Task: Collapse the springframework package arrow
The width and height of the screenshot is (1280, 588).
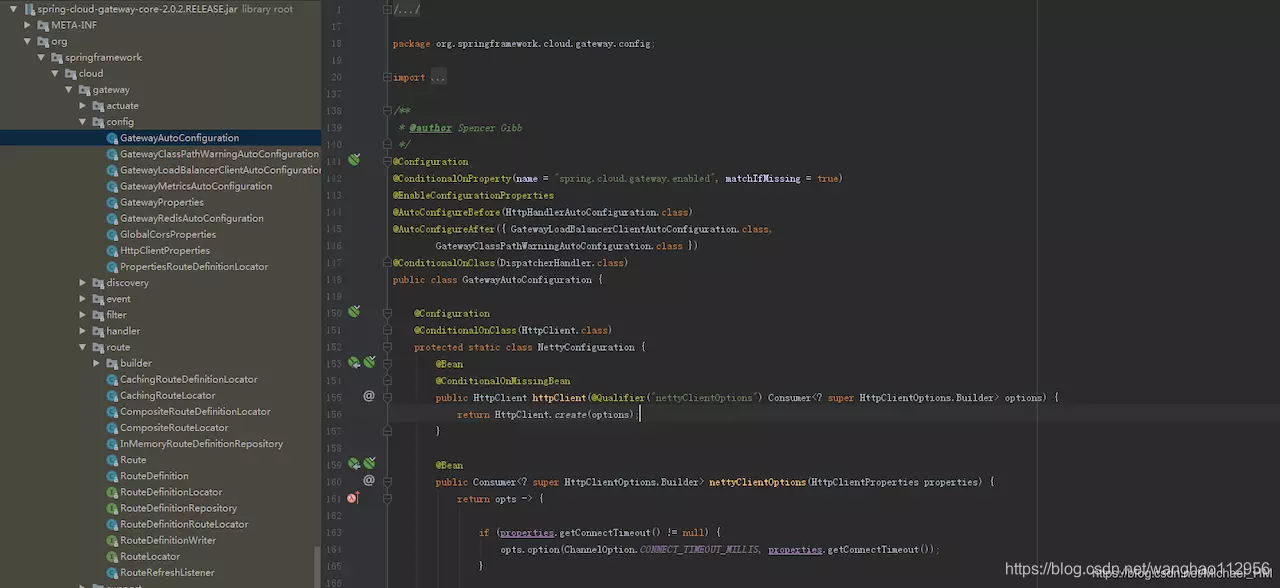Action: 41,57
